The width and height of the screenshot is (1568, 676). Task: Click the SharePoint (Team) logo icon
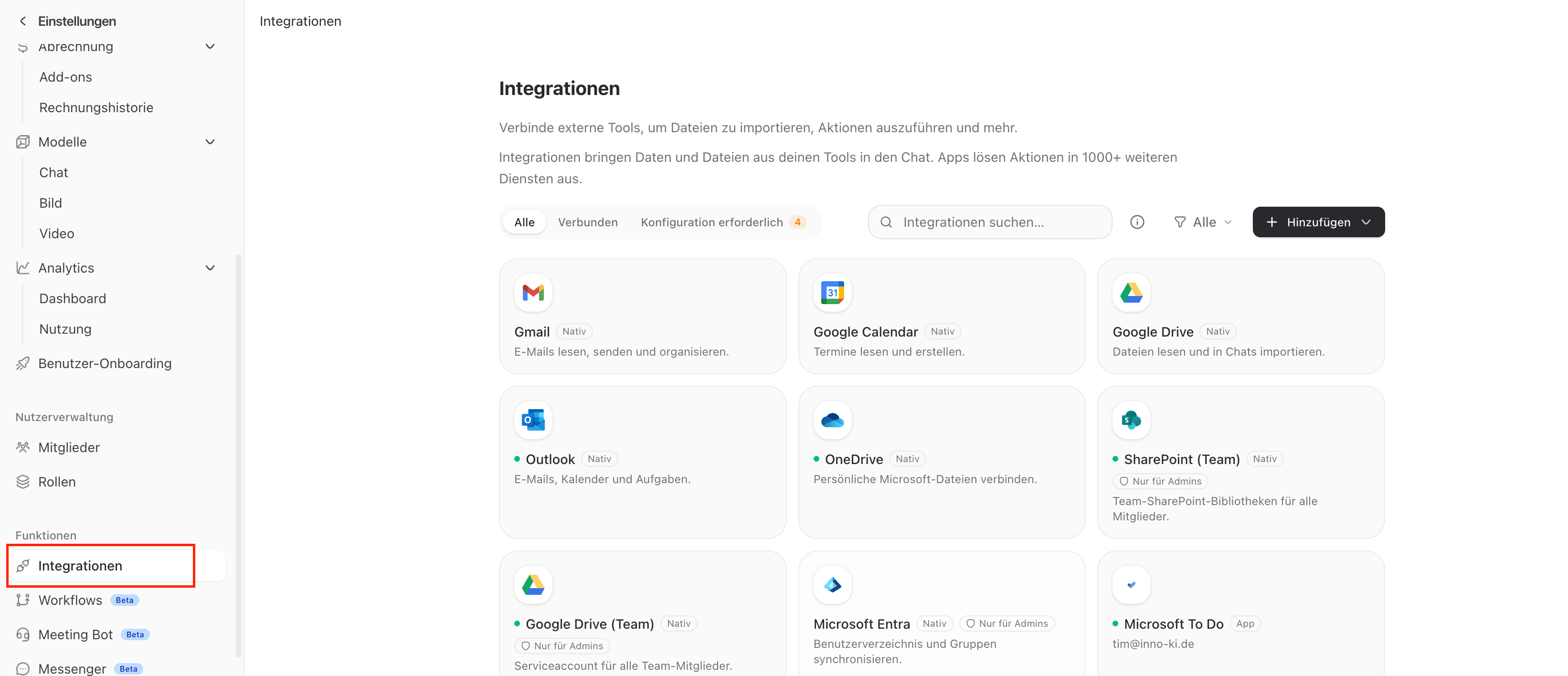1131,420
